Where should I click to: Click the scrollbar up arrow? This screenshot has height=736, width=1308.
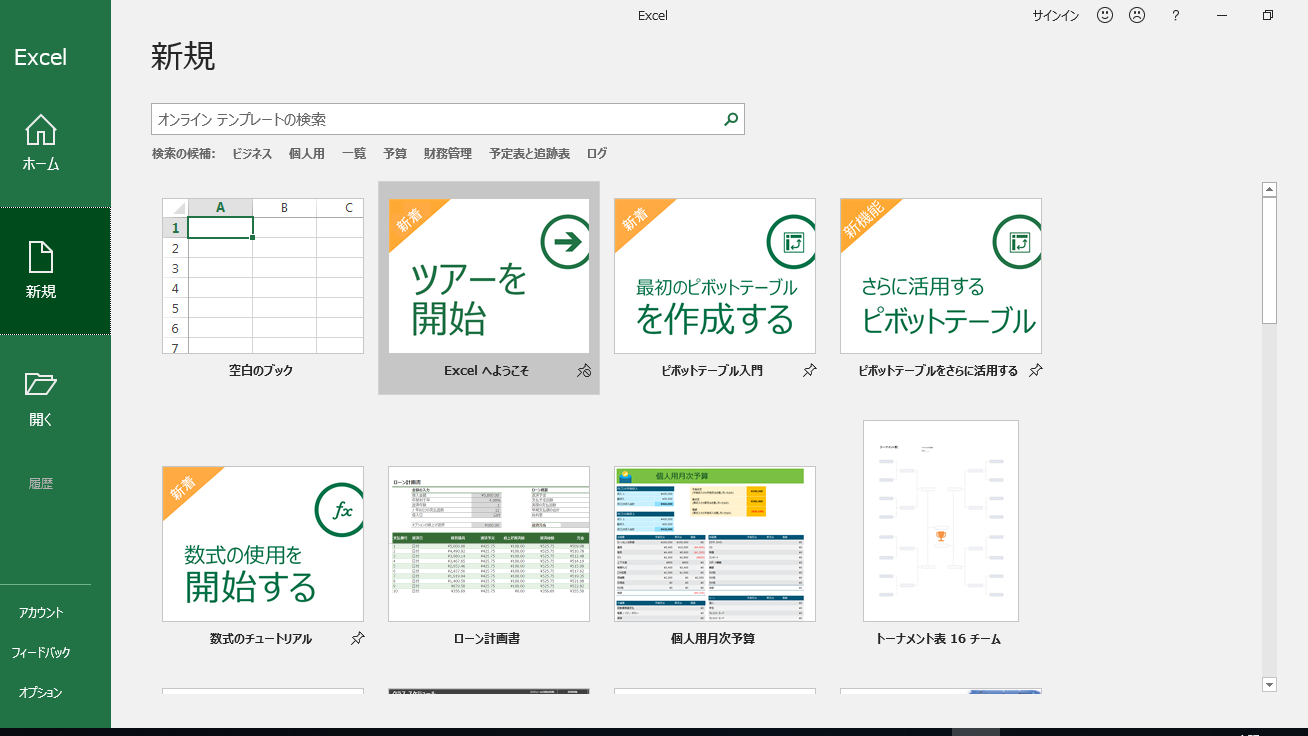point(1270,189)
